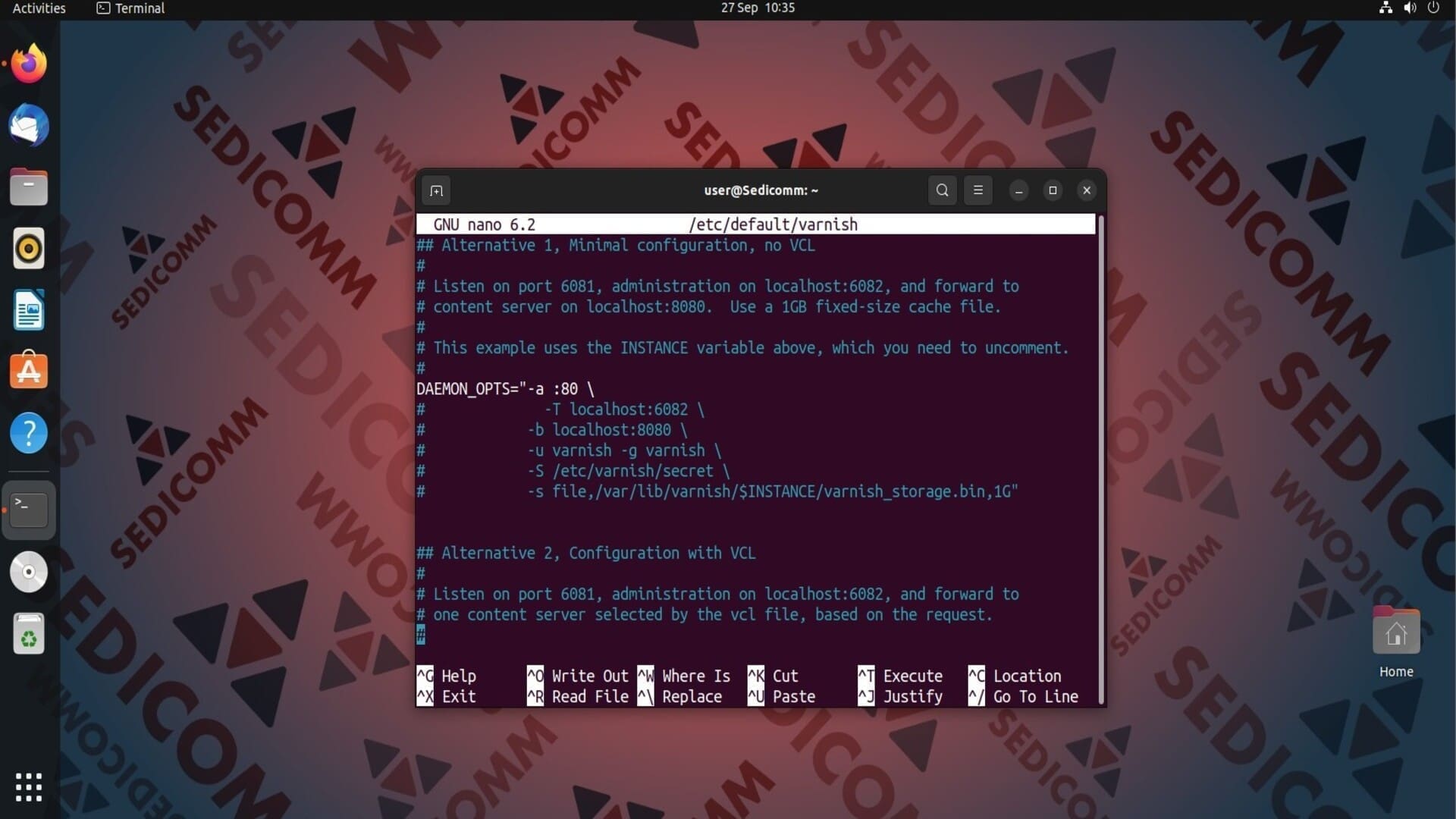Open the terminal search button
The height and width of the screenshot is (819, 1456).
point(942,190)
